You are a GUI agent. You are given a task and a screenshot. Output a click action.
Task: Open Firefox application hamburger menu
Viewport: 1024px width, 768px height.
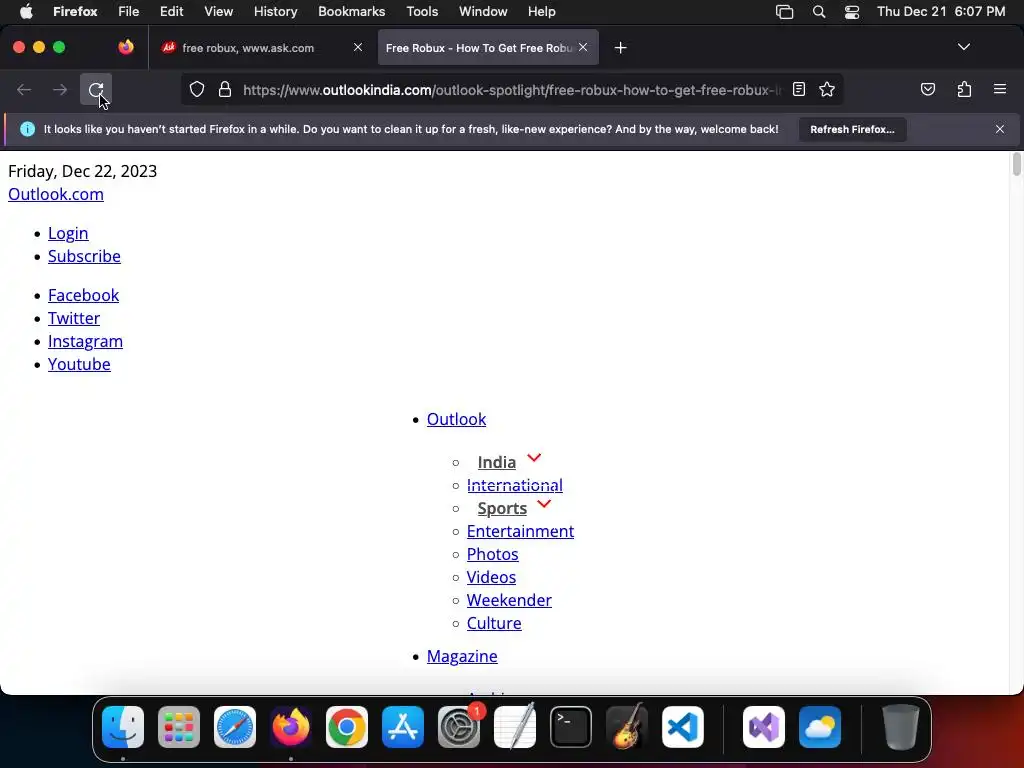(x=999, y=89)
